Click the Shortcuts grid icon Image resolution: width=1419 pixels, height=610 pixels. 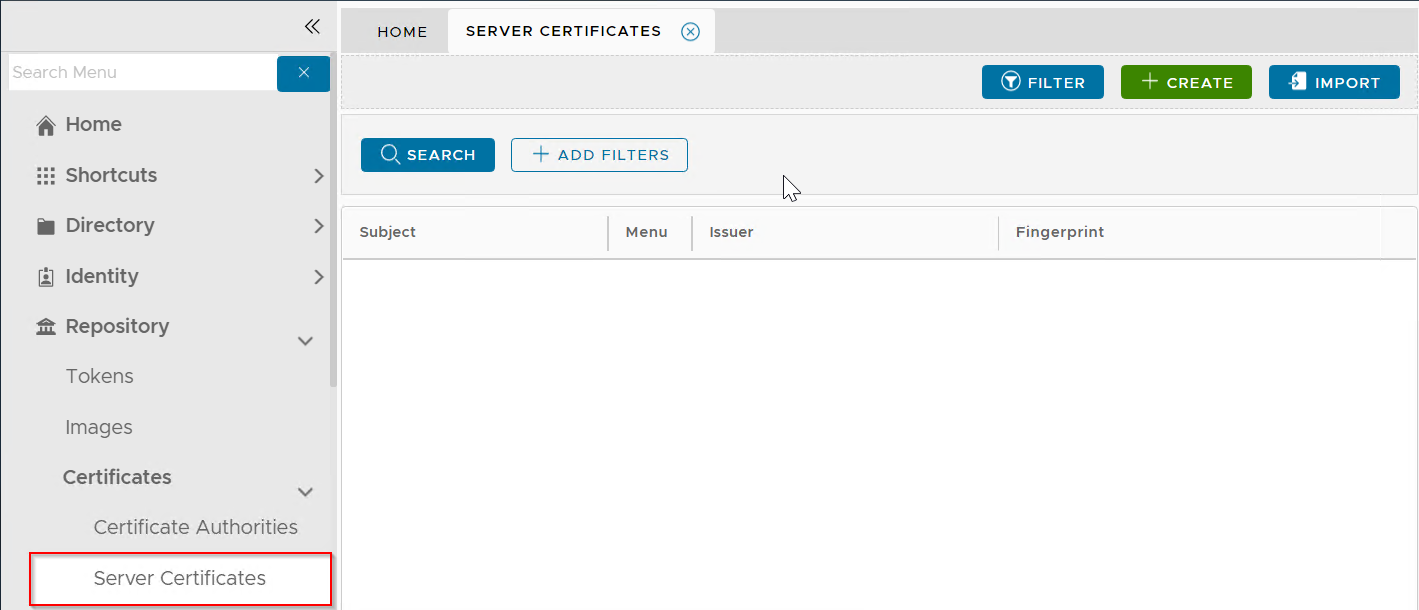(45, 176)
